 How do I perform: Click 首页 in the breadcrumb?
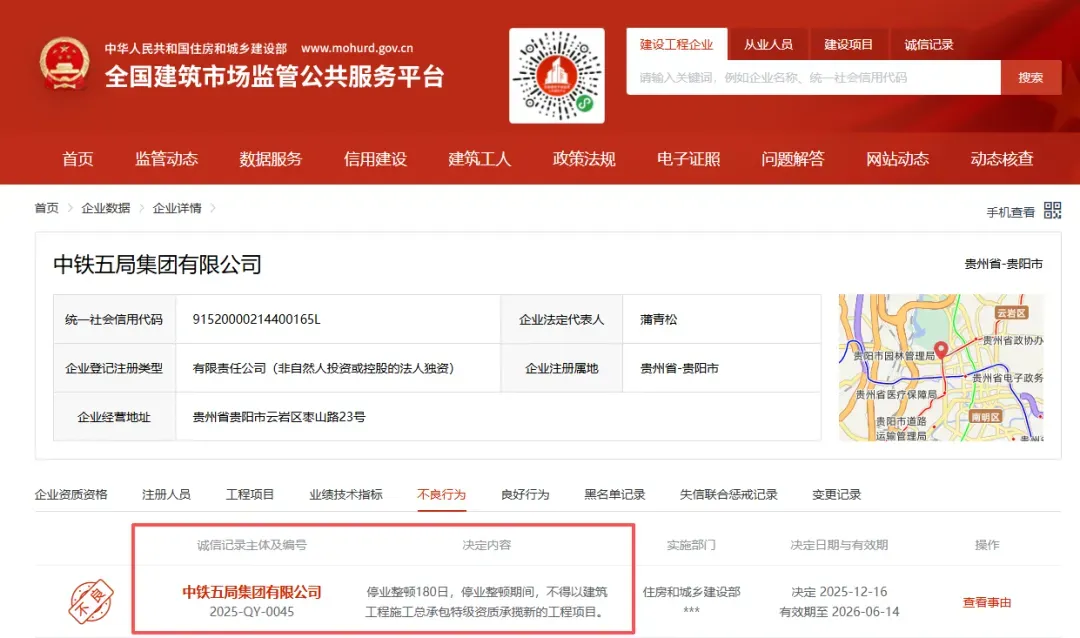[47, 208]
